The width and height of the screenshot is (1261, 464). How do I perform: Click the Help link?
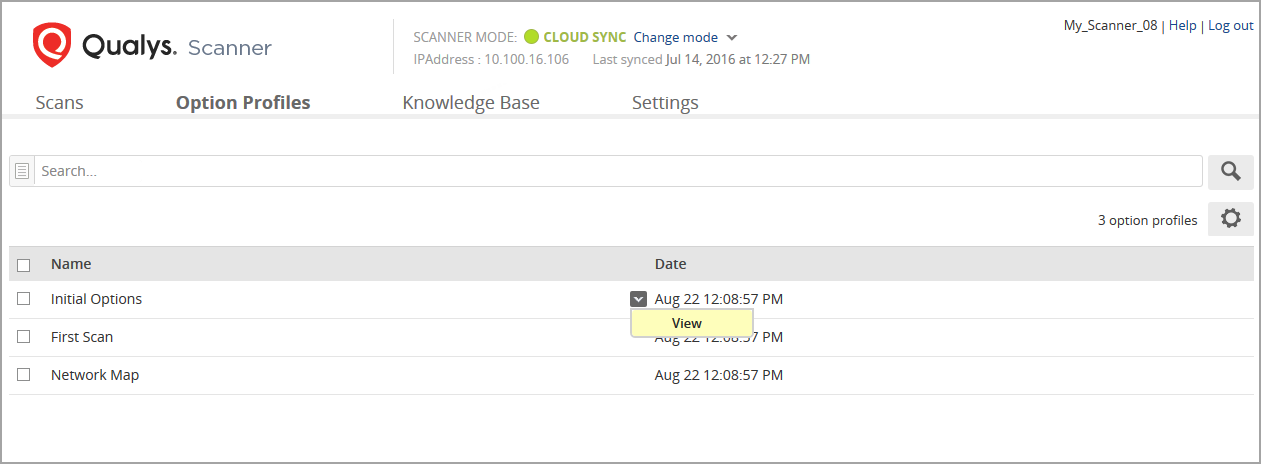1182,26
